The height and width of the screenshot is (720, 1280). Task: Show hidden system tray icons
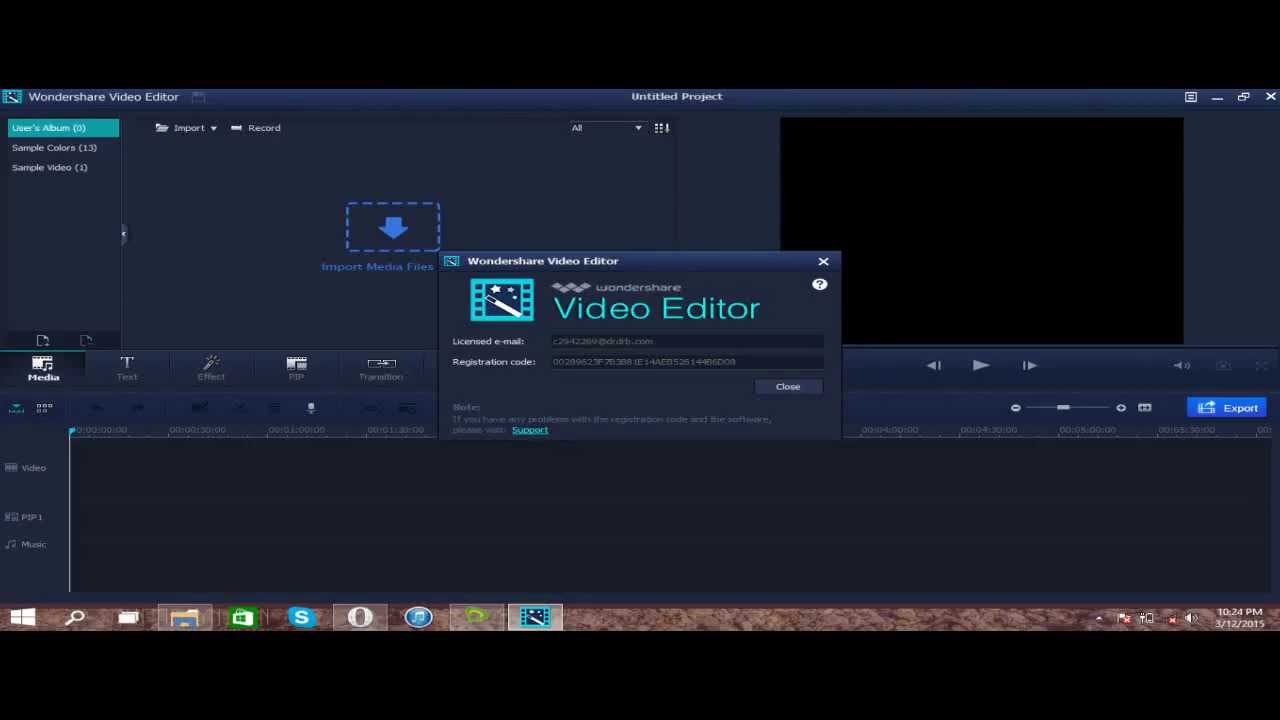click(1099, 619)
